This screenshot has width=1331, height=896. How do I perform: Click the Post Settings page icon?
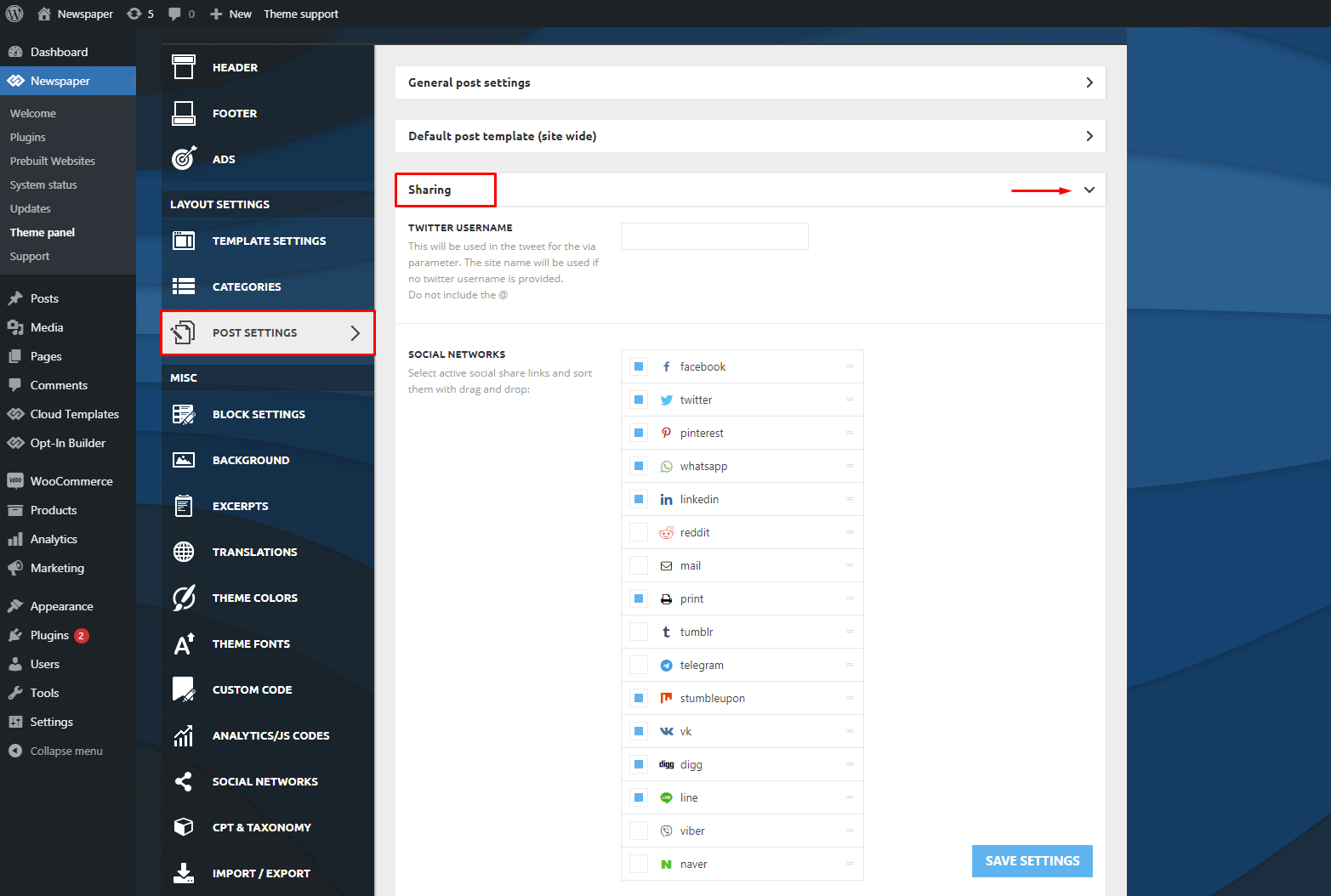183,332
